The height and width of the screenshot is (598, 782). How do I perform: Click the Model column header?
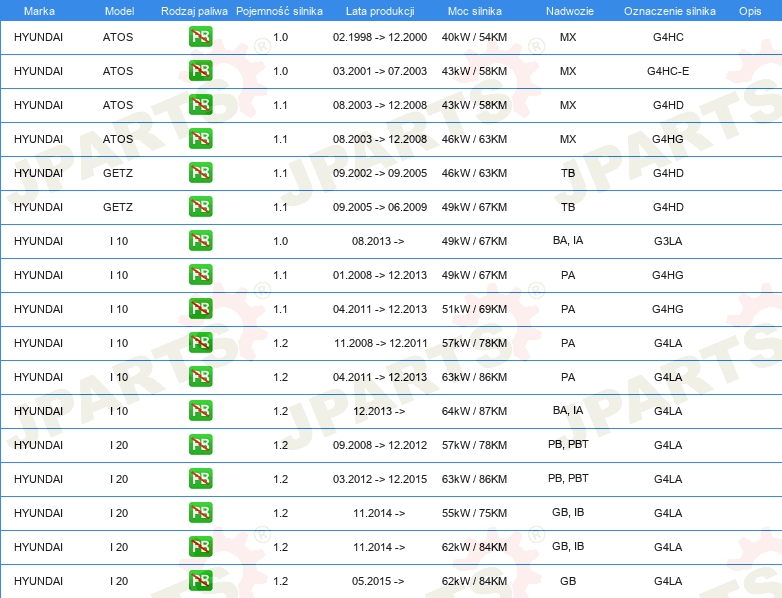point(119,11)
